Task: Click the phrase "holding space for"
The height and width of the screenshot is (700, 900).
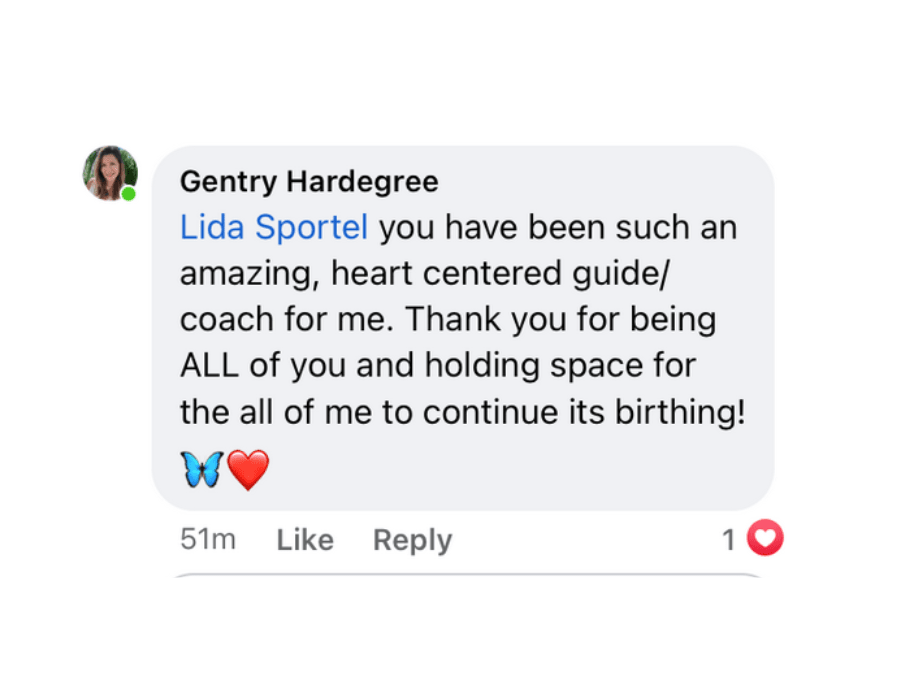Action: click(560, 366)
